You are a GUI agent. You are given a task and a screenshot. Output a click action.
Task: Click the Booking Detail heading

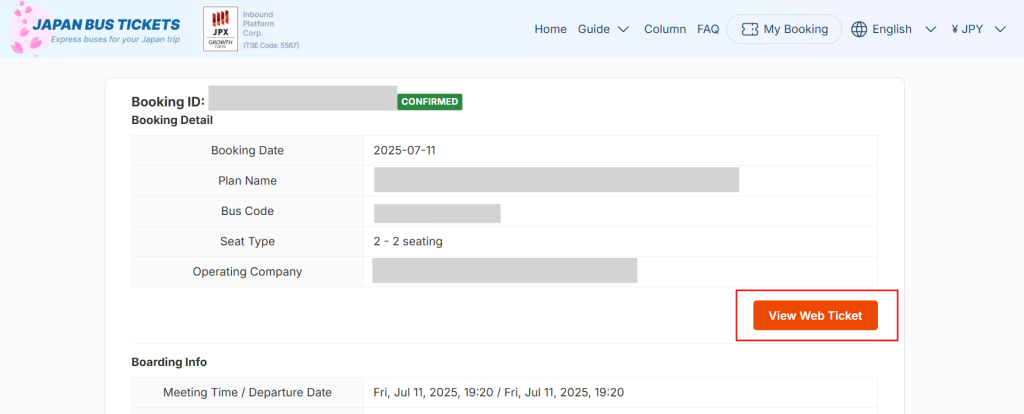tap(172, 120)
